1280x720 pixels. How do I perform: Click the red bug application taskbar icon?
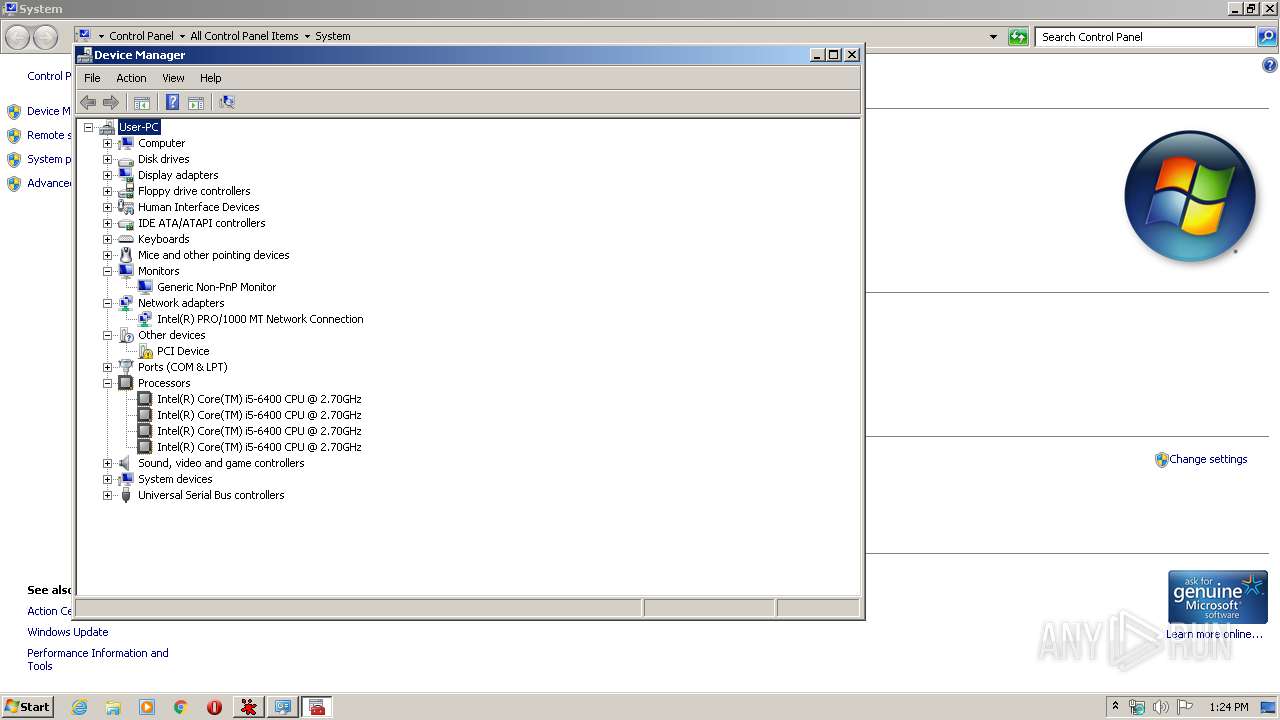[248, 707]
